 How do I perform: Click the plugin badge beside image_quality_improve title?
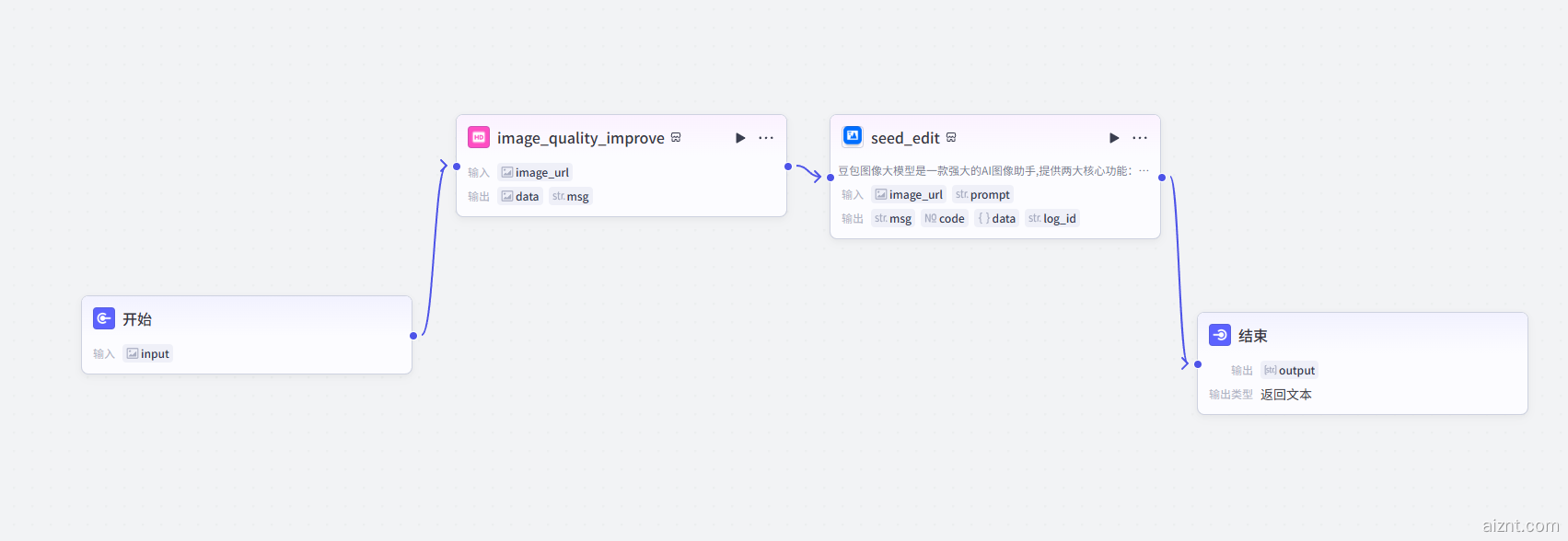[676, 137]
